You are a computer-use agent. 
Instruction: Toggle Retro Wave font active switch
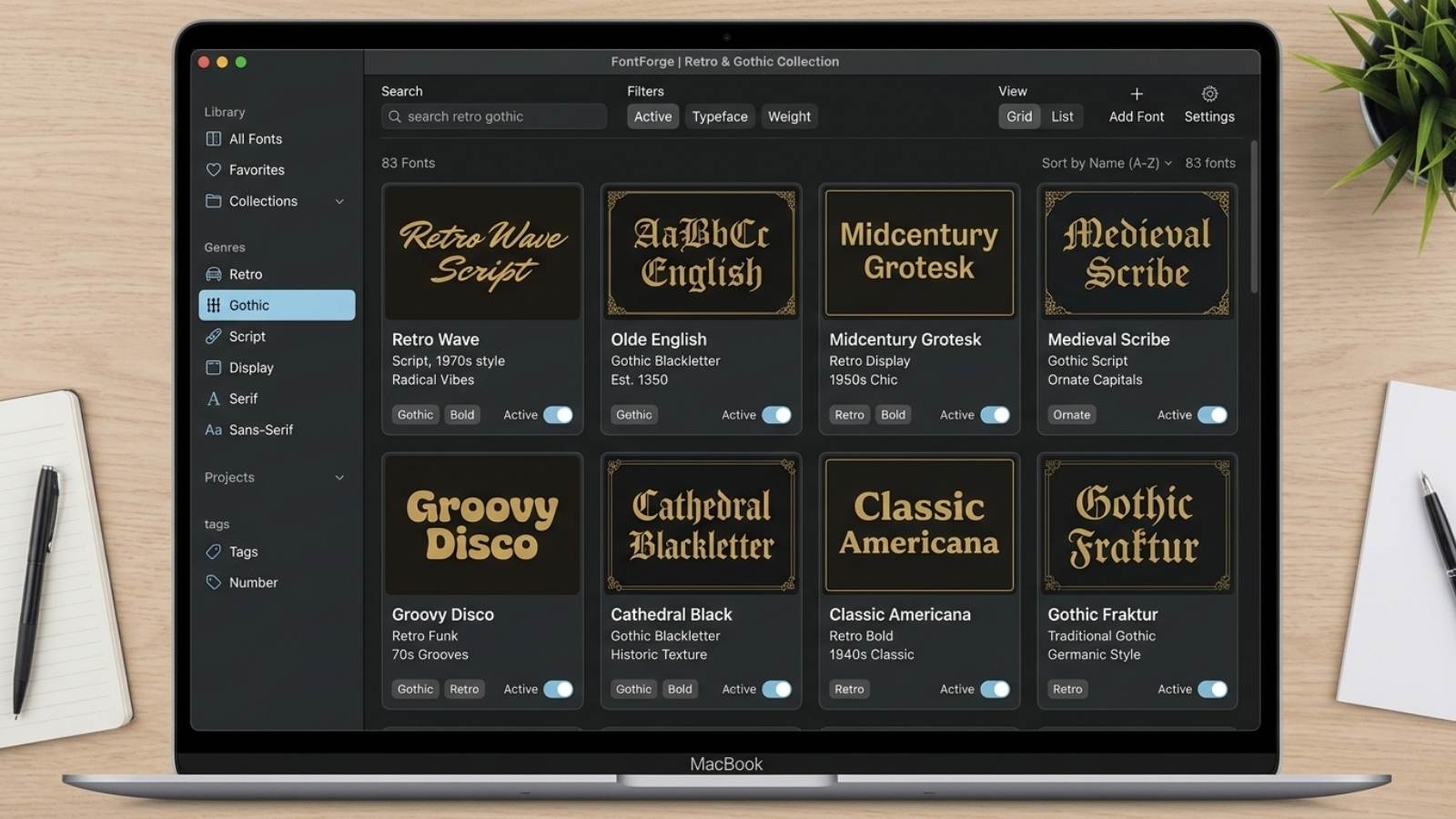pos(558,415)
